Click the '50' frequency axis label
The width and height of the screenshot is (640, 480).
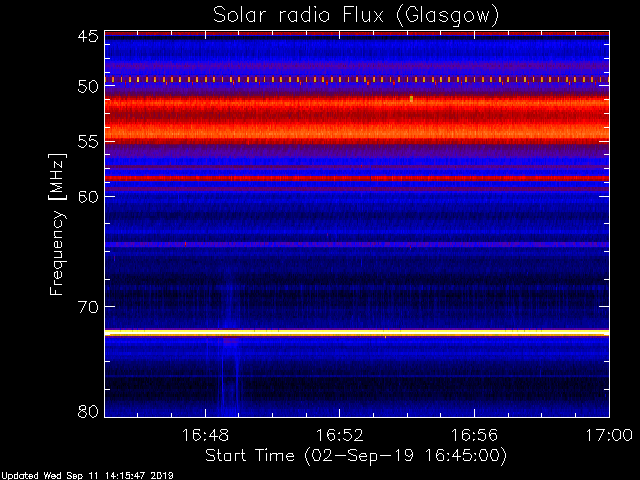88,87
